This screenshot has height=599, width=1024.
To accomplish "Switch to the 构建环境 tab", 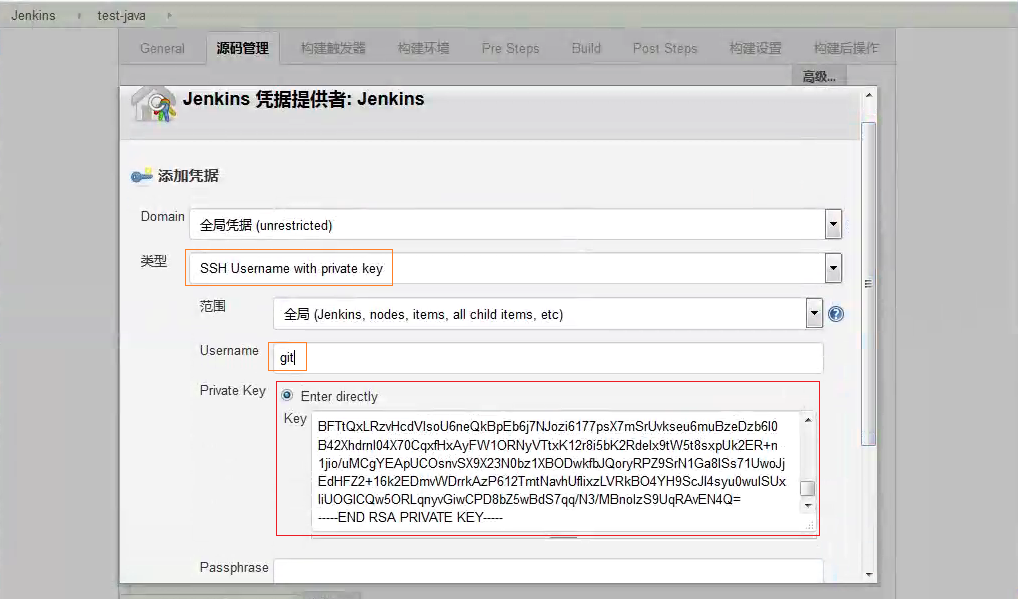I will pyautogui.click(x=423, y=48).
